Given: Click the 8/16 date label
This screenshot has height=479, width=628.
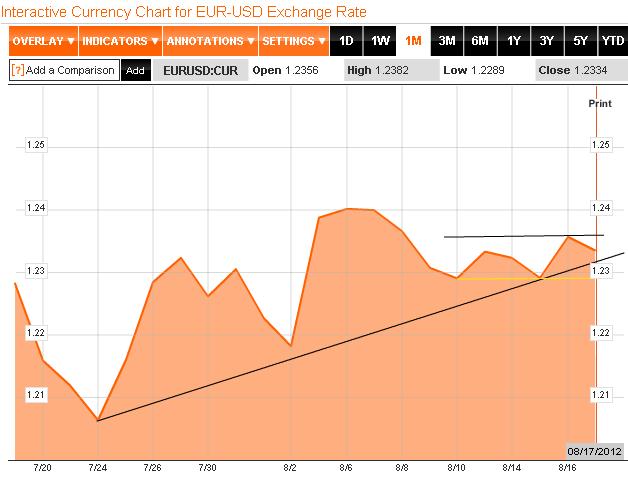Looking at the screenshot, I should tap(567, 468).
